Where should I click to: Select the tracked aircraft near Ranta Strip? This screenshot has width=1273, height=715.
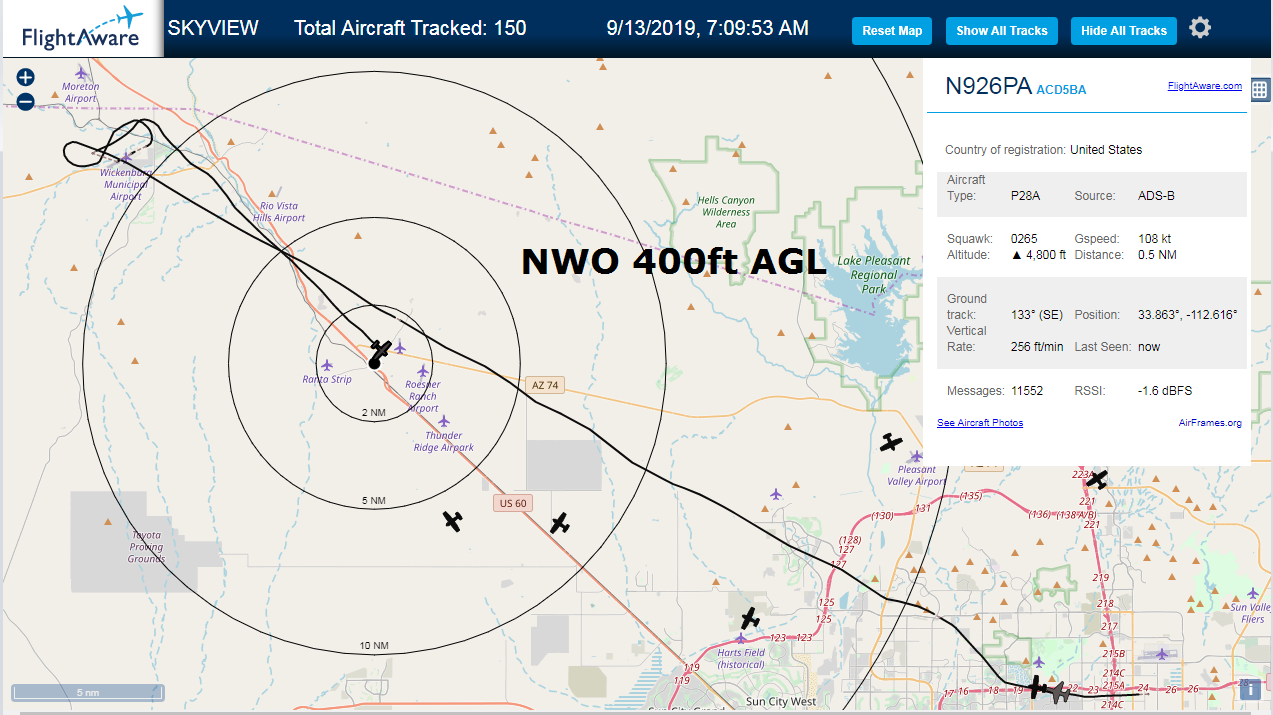pos(380,350)
